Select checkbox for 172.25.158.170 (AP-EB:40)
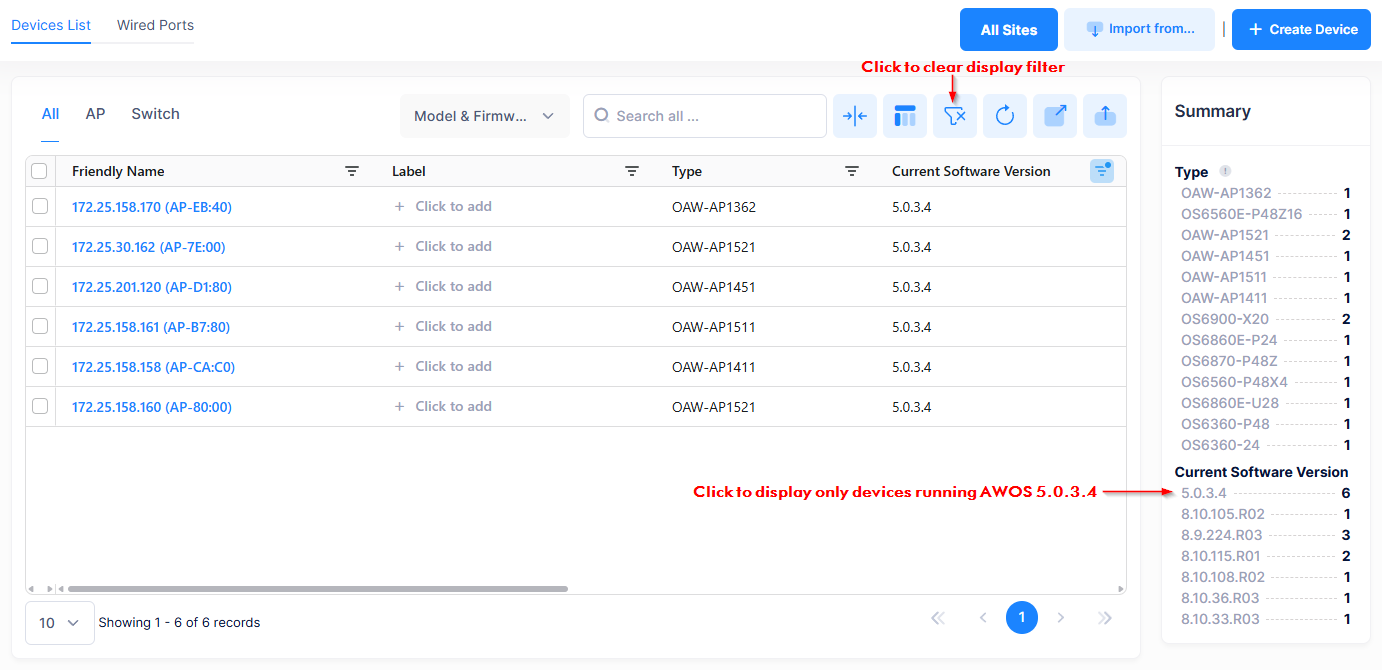 (x=40, y=206)
